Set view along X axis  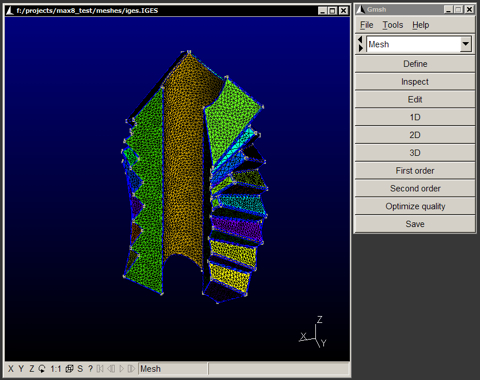pyautogui.click(x=11, y=369)
